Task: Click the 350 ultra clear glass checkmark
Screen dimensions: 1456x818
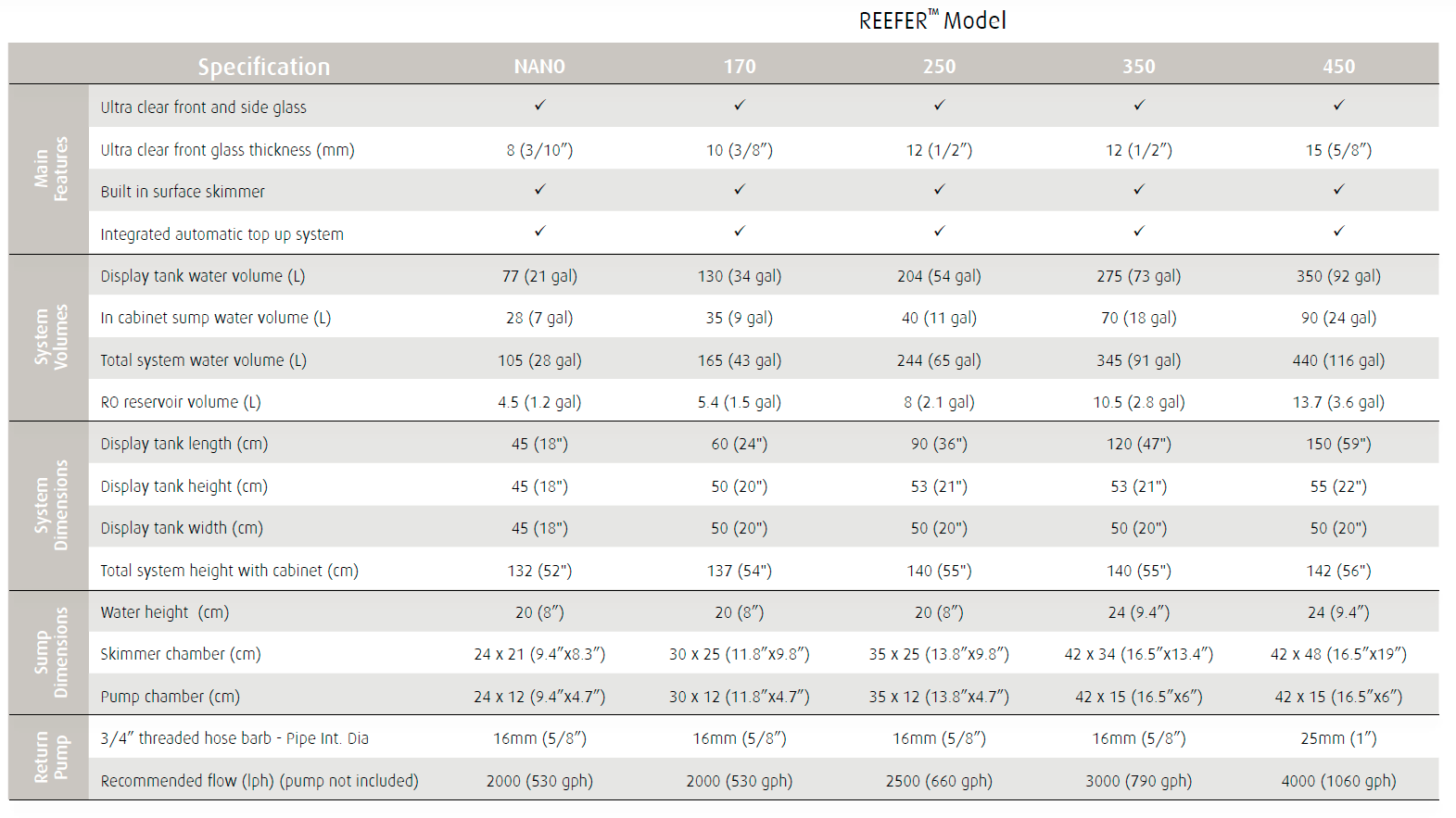Action: tap(1139, 106)
